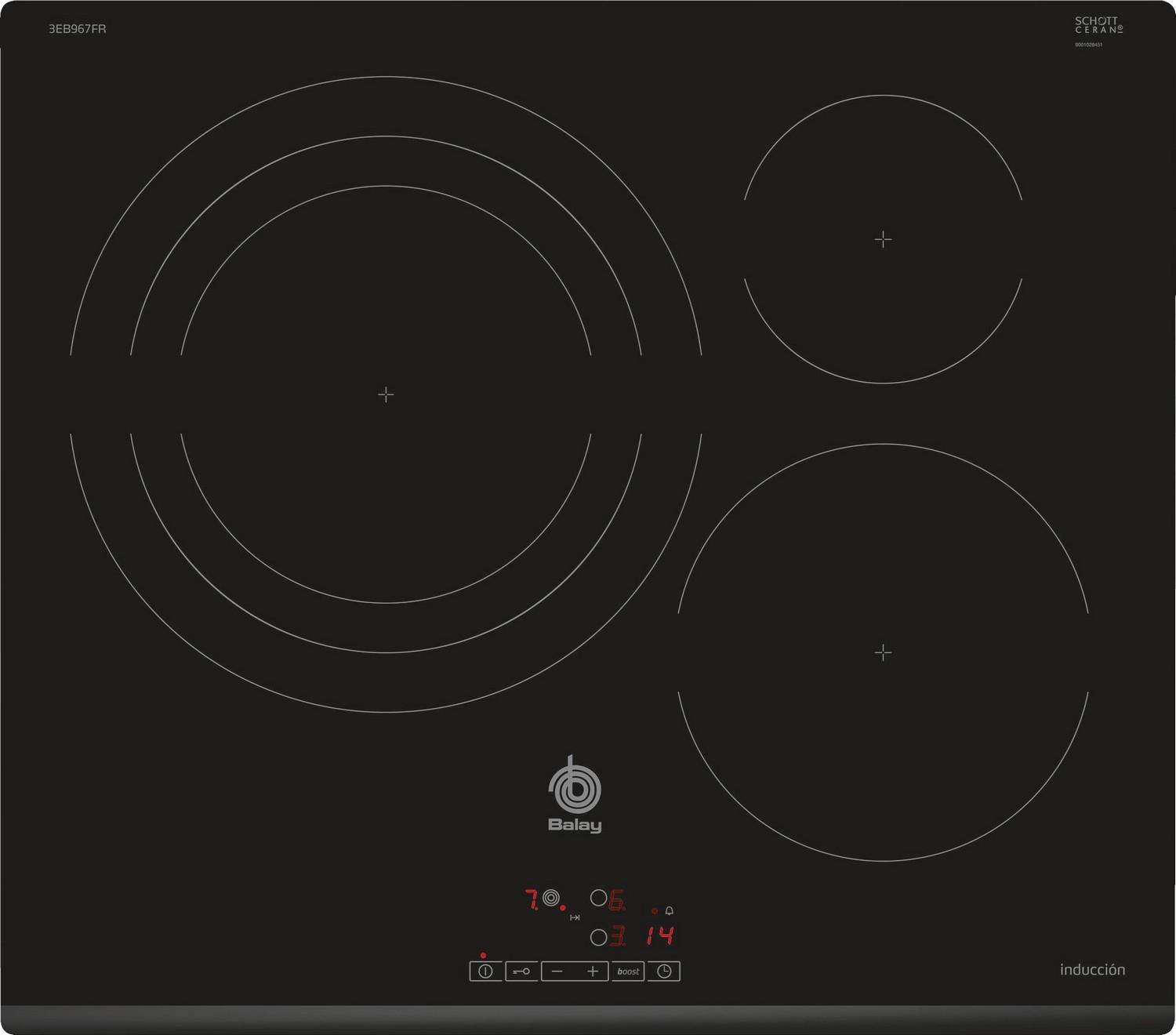Viewport: 1176px width, 1035px height.
Task: Click the center cross of the lower right zone
Action: 883,652
